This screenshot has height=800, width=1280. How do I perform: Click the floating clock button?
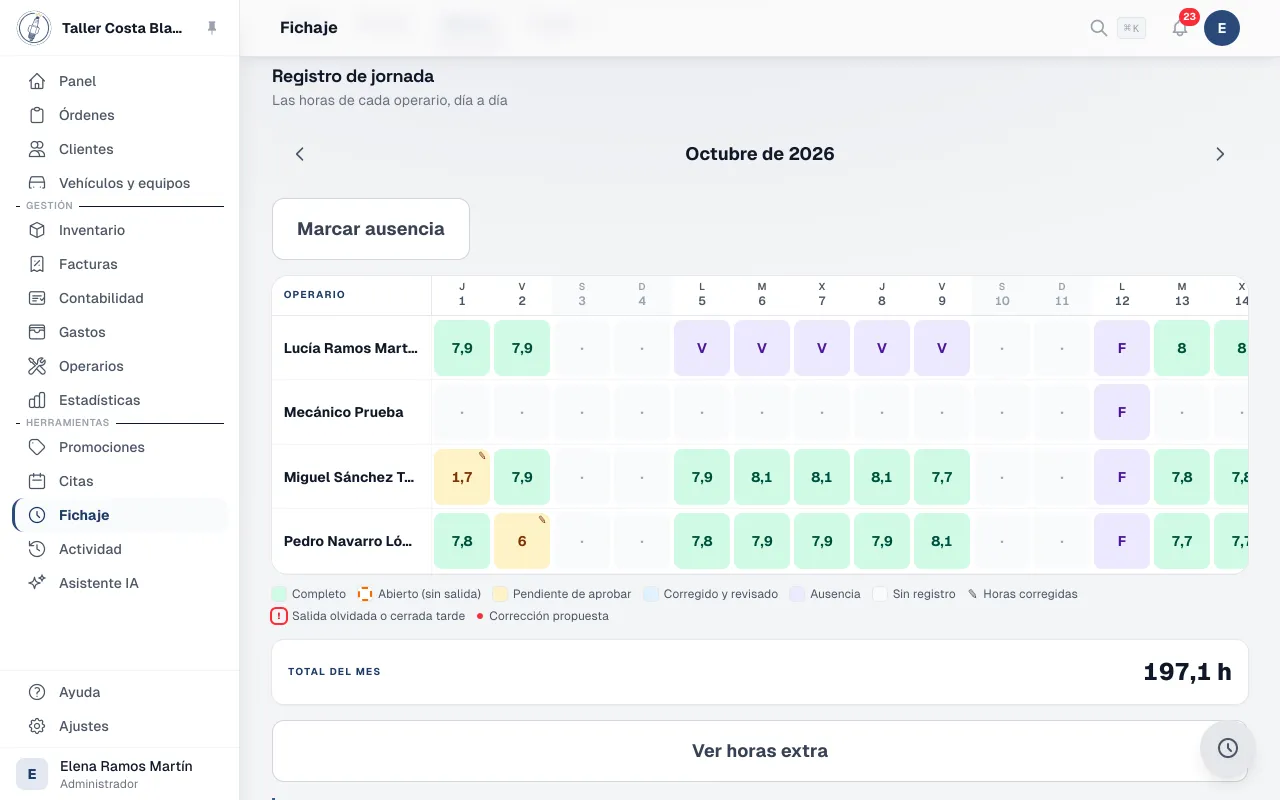point(1228,748)
